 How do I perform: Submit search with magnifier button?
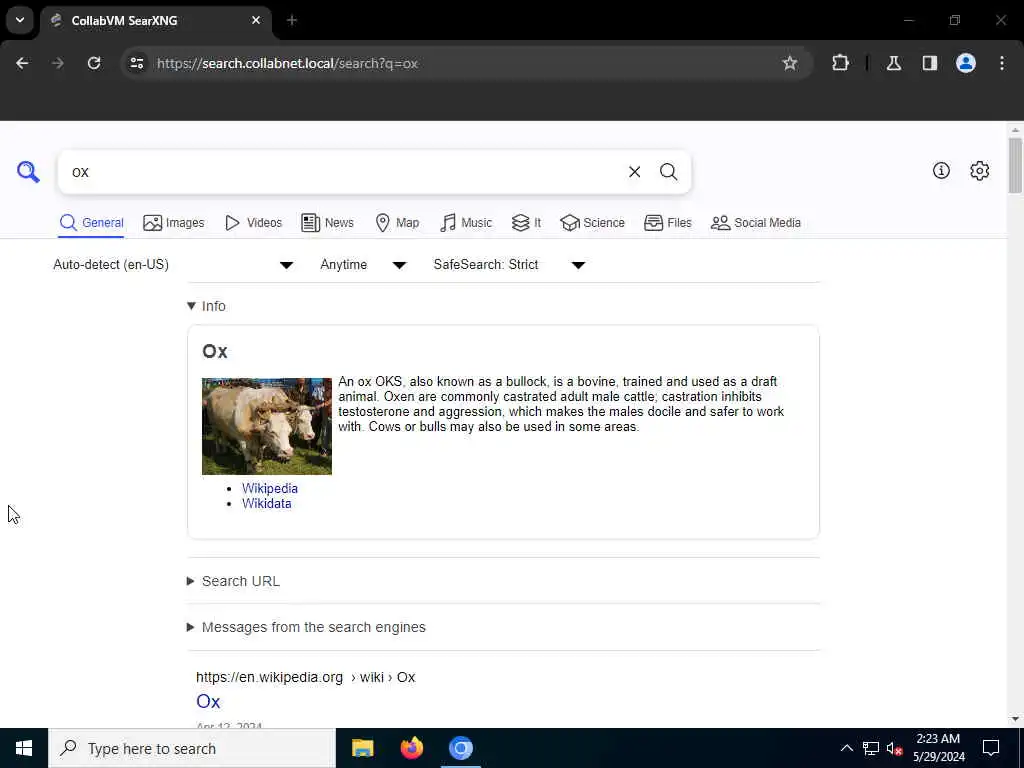(x=668, y=172)
